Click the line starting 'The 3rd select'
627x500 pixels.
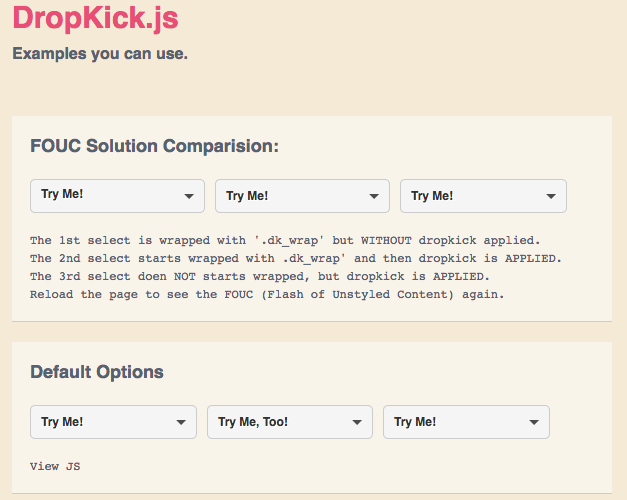click(260, 276)
